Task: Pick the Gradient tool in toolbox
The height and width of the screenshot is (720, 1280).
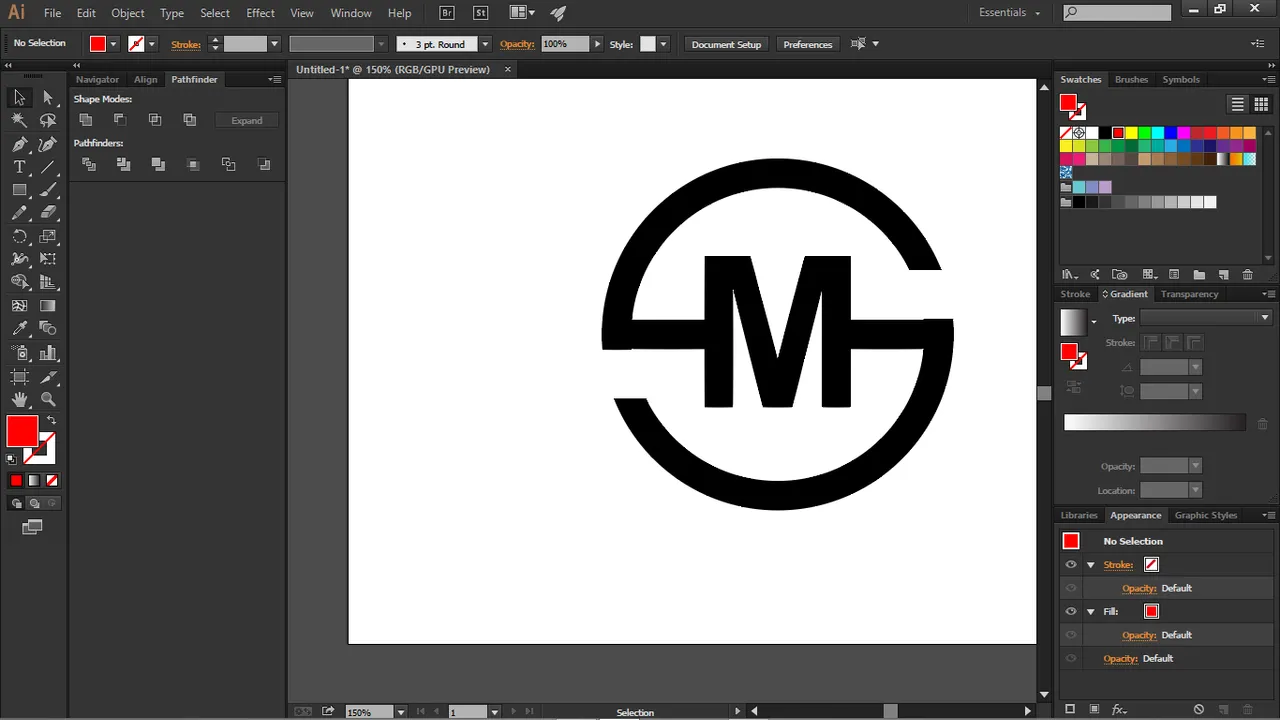Action: click(x=48, y=305)
